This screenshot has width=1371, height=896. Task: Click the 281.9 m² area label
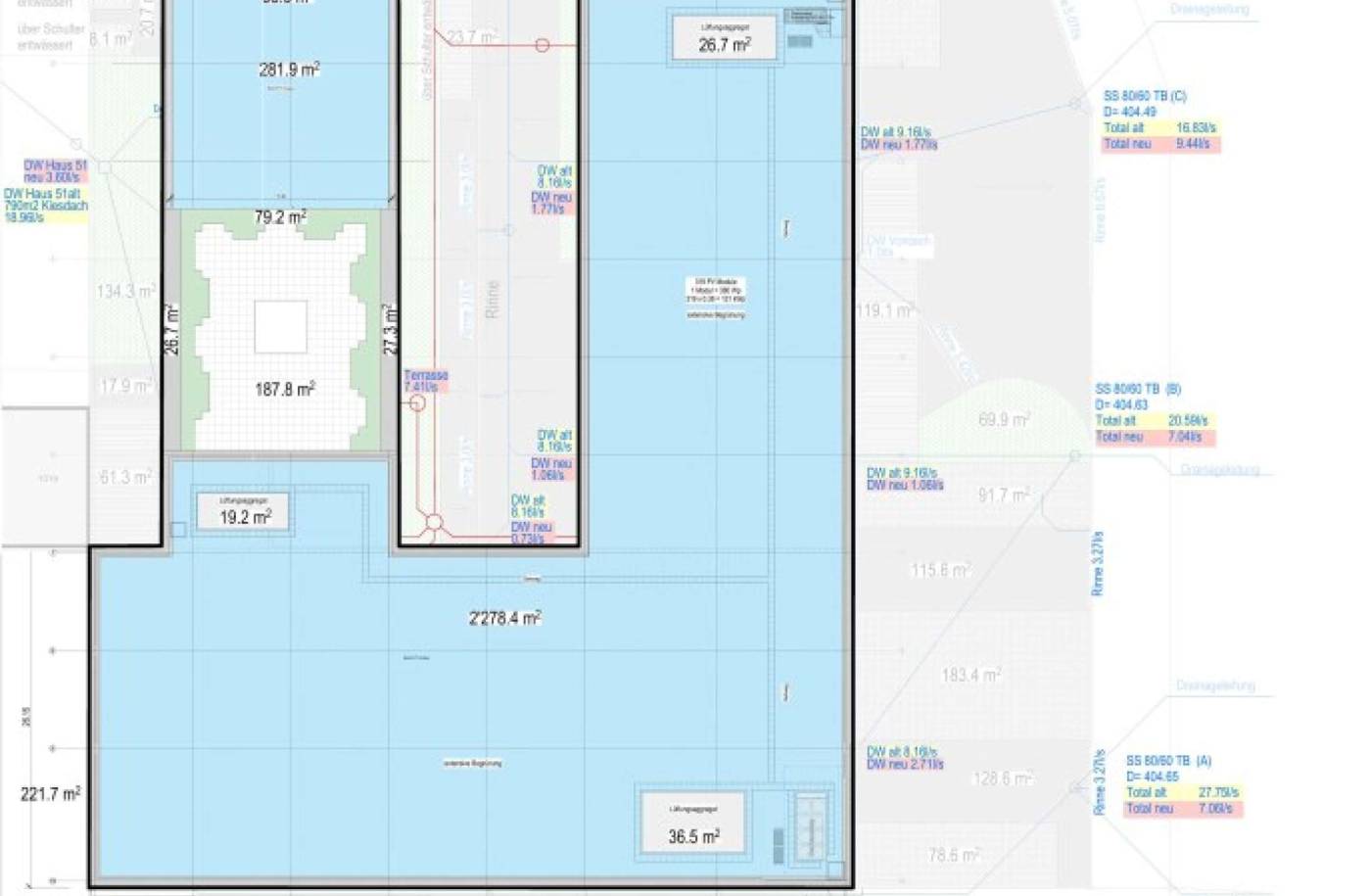coord(289,70)
